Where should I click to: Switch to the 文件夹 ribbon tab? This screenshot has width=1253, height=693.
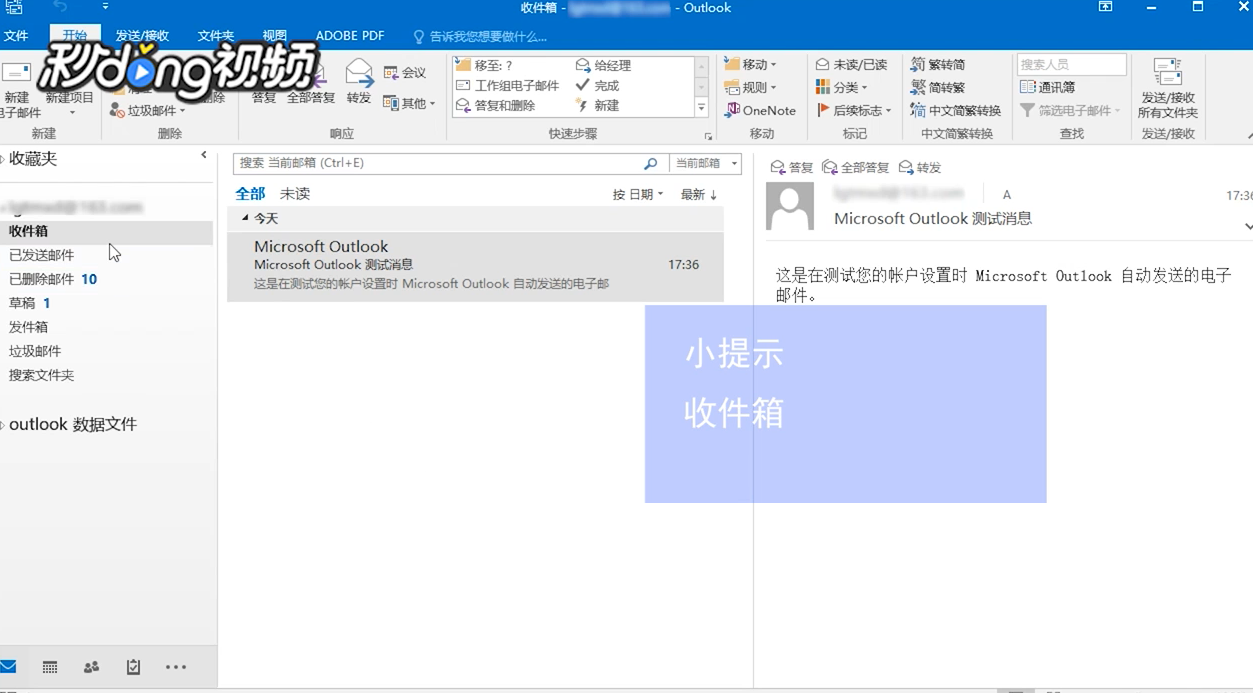[x=215, y=36]
